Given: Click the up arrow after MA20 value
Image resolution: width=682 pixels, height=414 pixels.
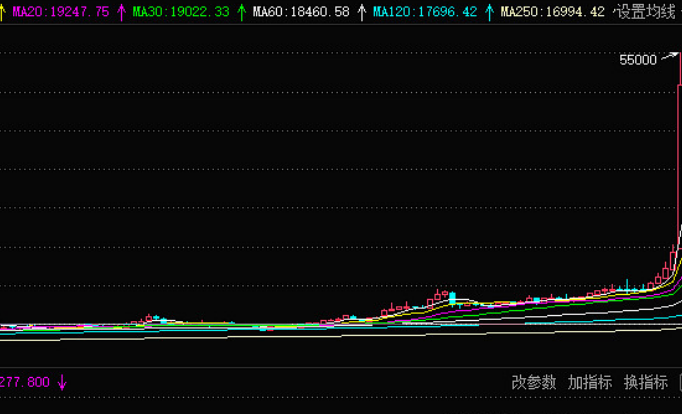Looking at the screenshot, I should point(122,12).
